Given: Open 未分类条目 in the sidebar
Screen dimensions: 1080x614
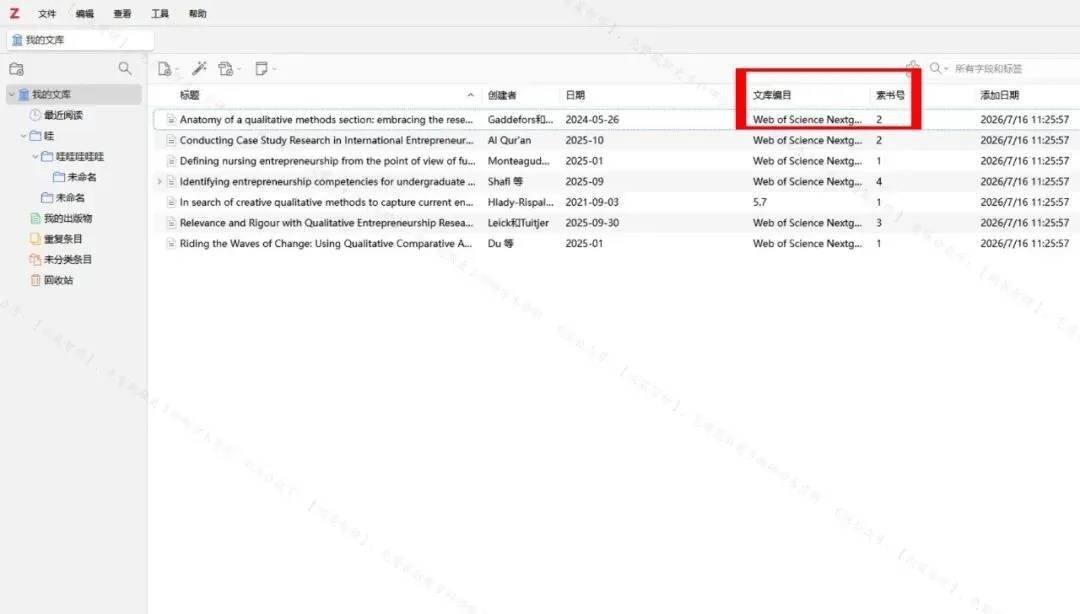Looking at the screenshot, I should [x=68, y=260].
